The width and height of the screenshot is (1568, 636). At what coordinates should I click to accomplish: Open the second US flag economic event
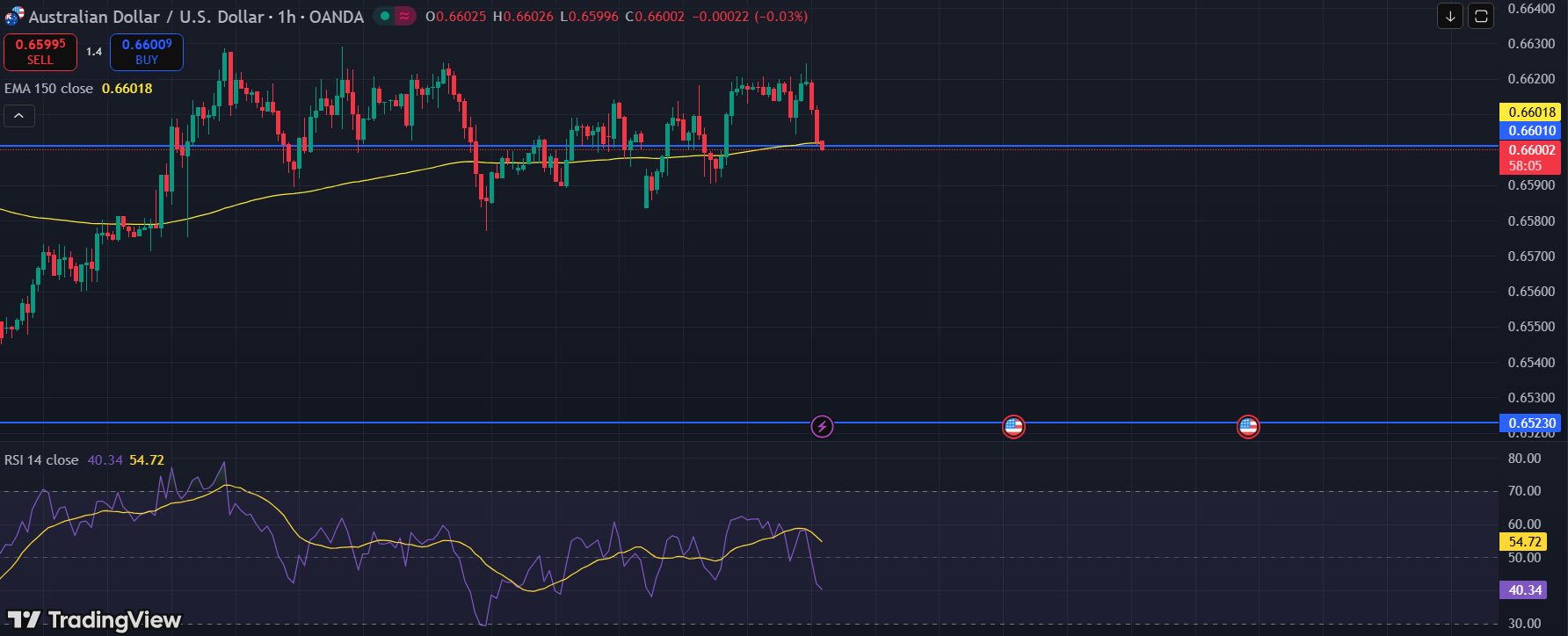[1248, 427]
